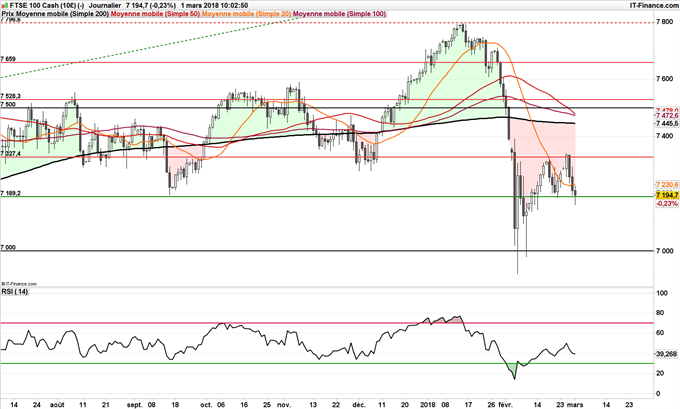Click the '7 800' price axis value
Screen dimensions: 680x409
pos(665,22)
